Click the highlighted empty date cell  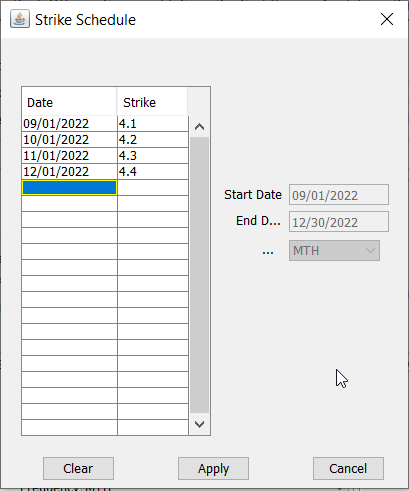point(69,188)
